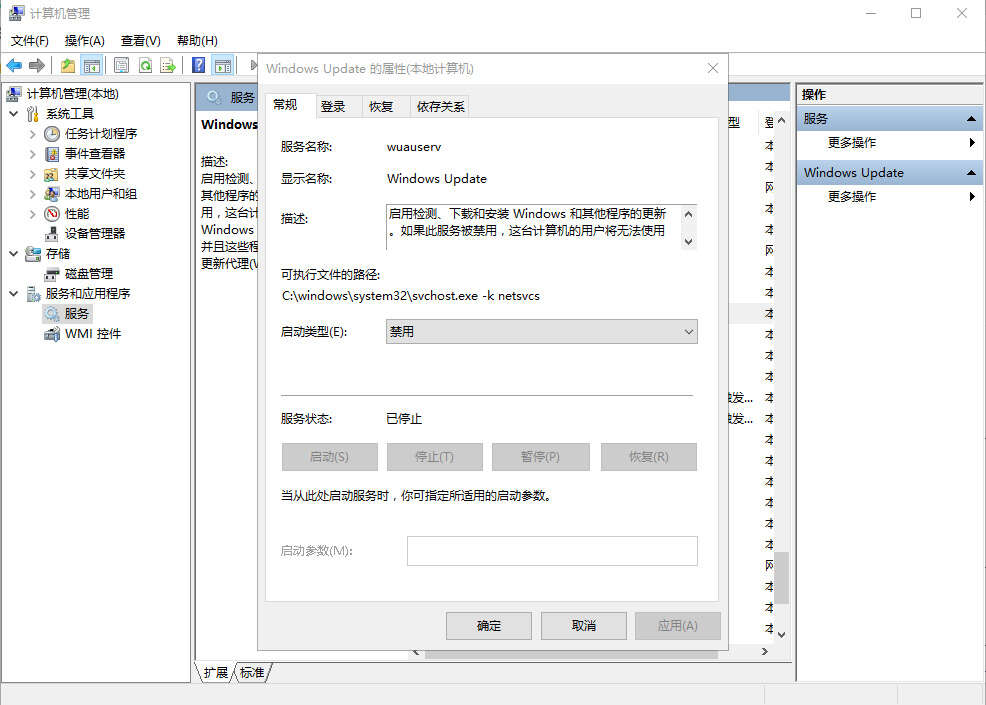Screen dimensions: 986x705
Task: Click the 启动参数(M) input field
Action: click(552, 551)
